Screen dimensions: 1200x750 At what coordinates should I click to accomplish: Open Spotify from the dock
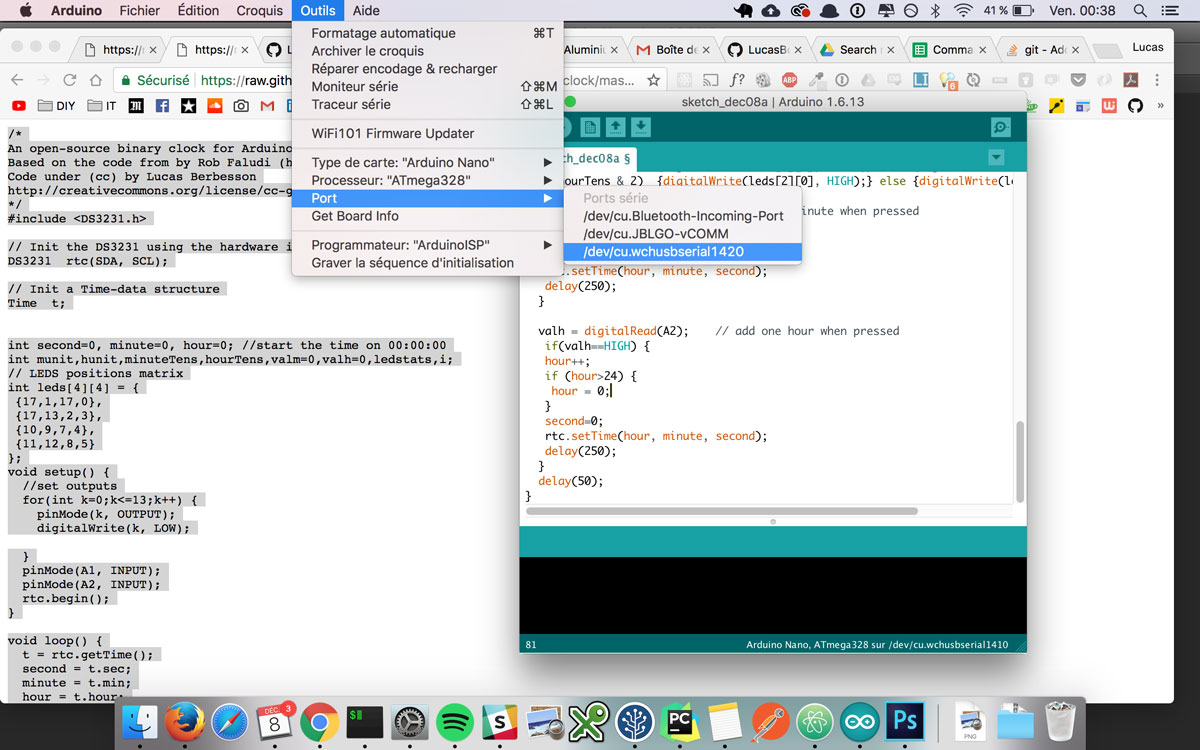pos(455,721)
